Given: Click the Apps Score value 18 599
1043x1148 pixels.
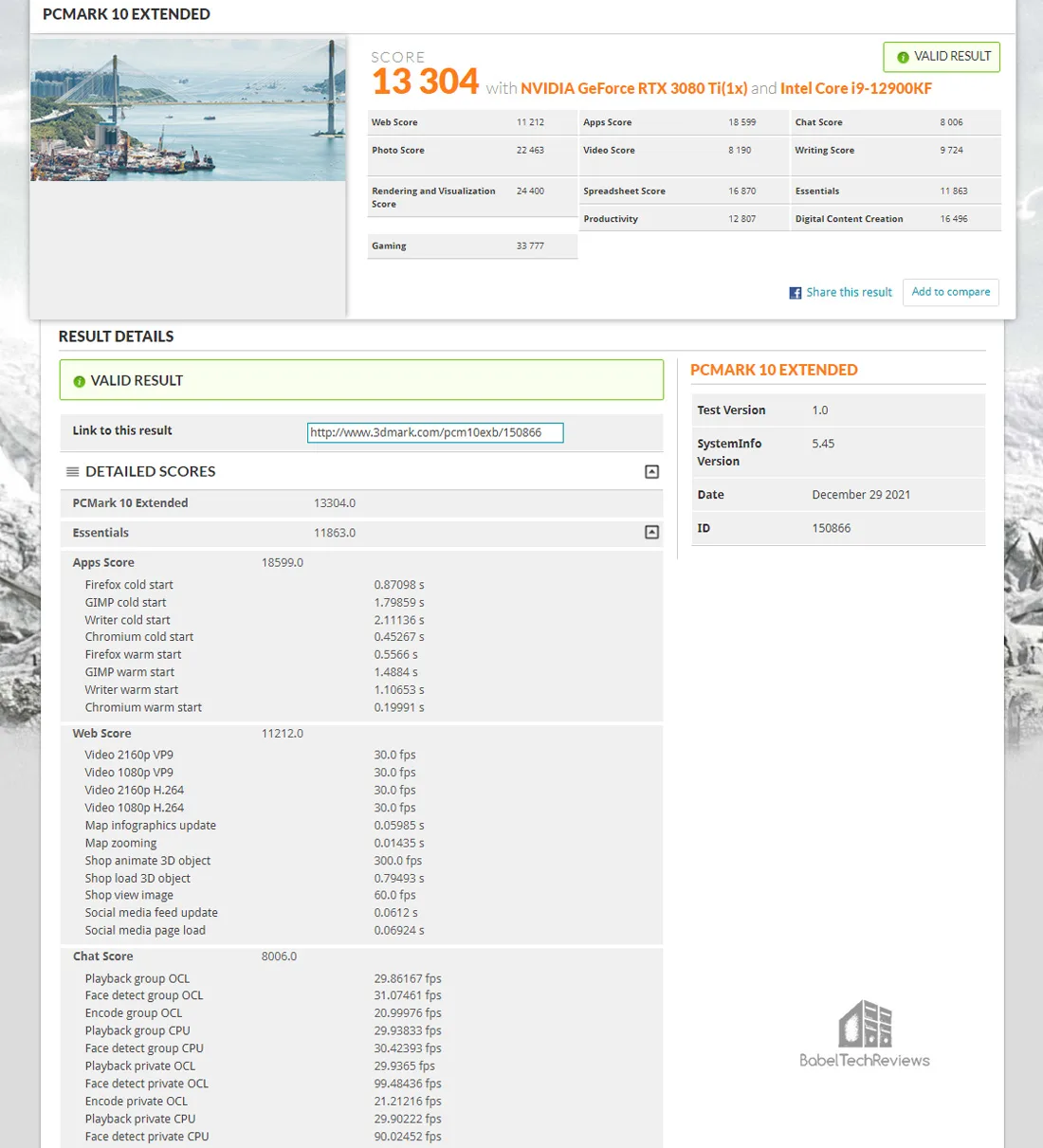Looking at the screenshot, I should (741, 122).
